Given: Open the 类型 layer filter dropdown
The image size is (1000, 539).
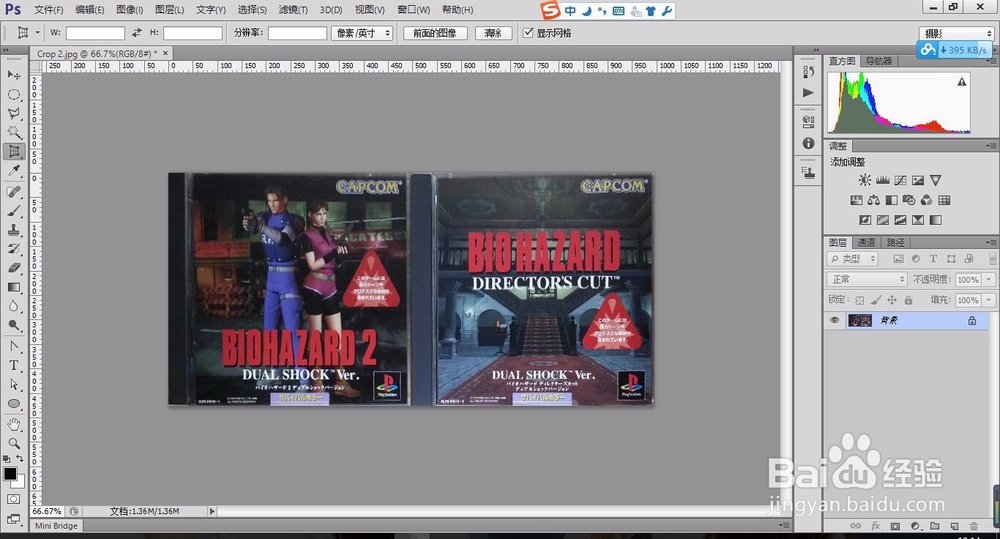Looking at the screenshot, I should (853, 259).
